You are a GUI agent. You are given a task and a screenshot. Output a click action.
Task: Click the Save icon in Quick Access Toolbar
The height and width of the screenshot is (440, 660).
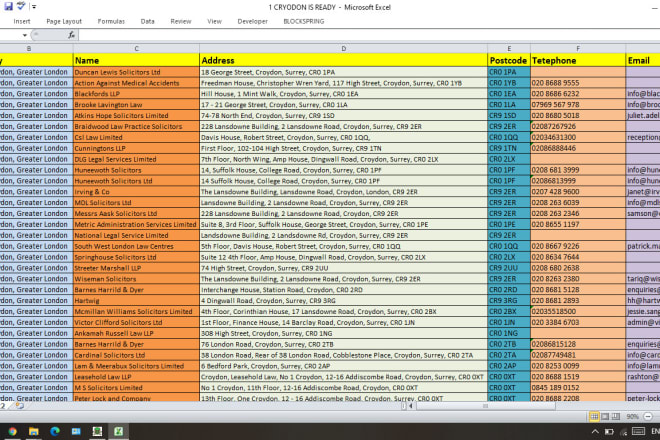pyautogui.click(x=8, y=6)
